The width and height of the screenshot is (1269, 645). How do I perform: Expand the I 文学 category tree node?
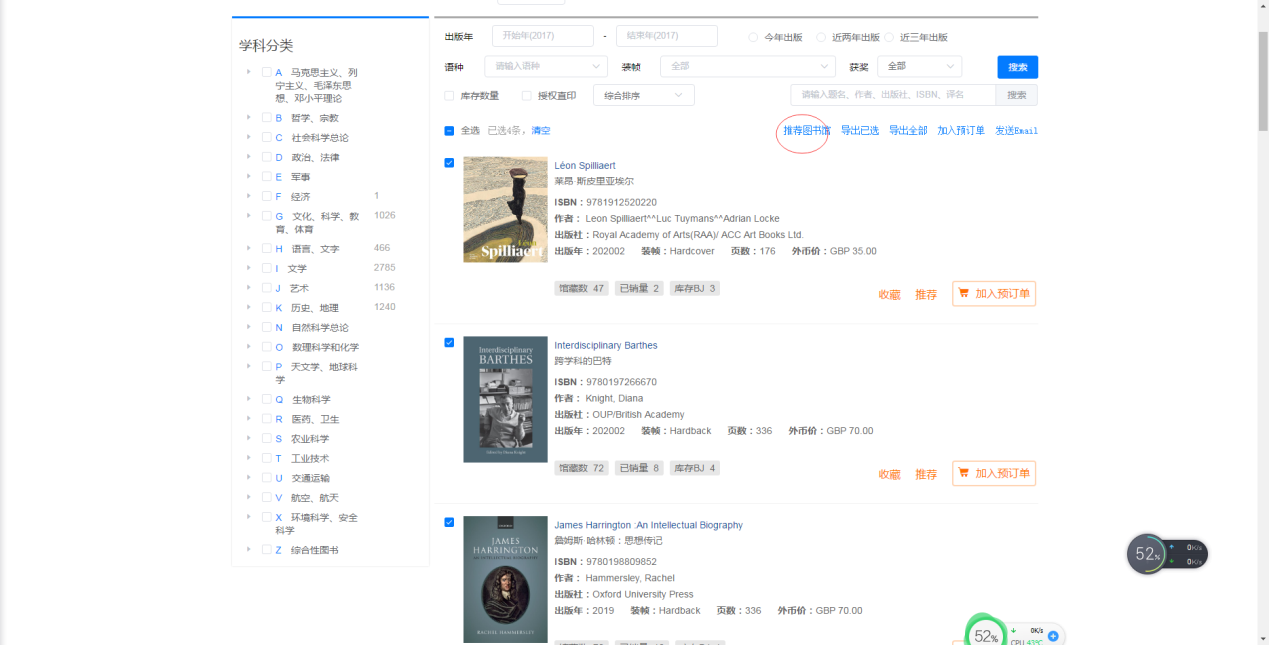pos(248,268)
